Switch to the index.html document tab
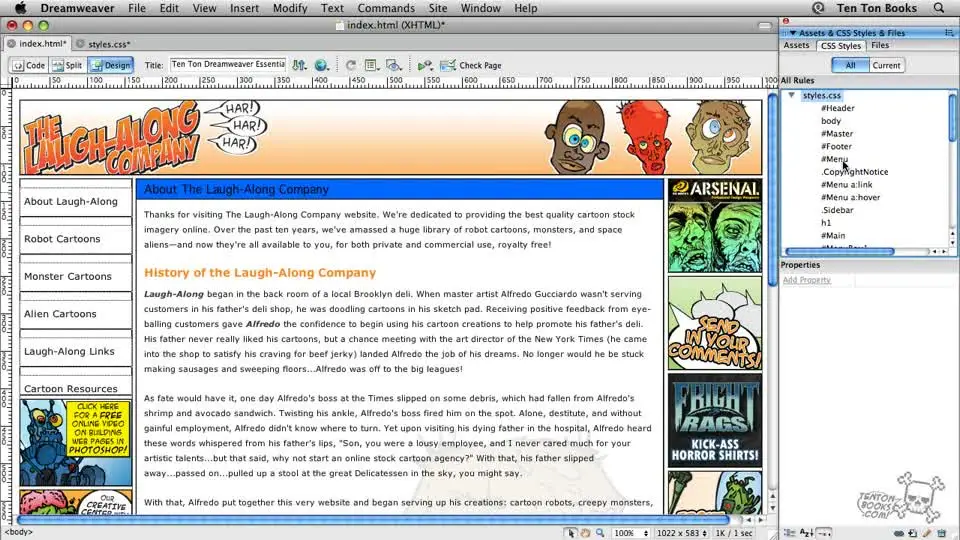The image size is (960, 540). tap(37, 43)
